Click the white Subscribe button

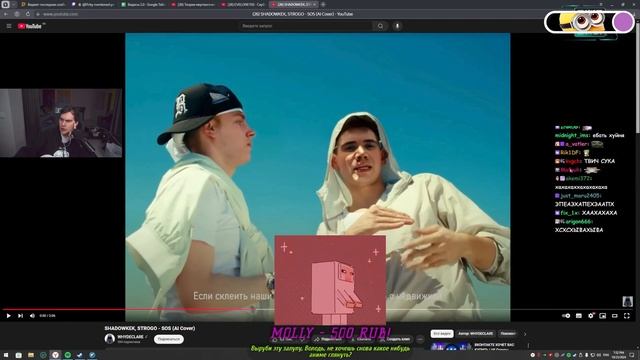click(169, 339)
